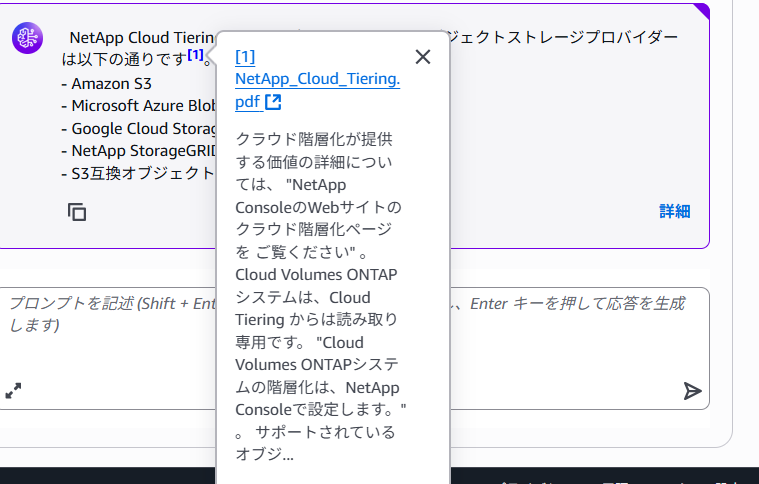The width and height of the screenshot is (759, 484).
Task: Select the "- NetApp StorageGRID" list line
Action: pyautogui.click(x=138, y=151)
